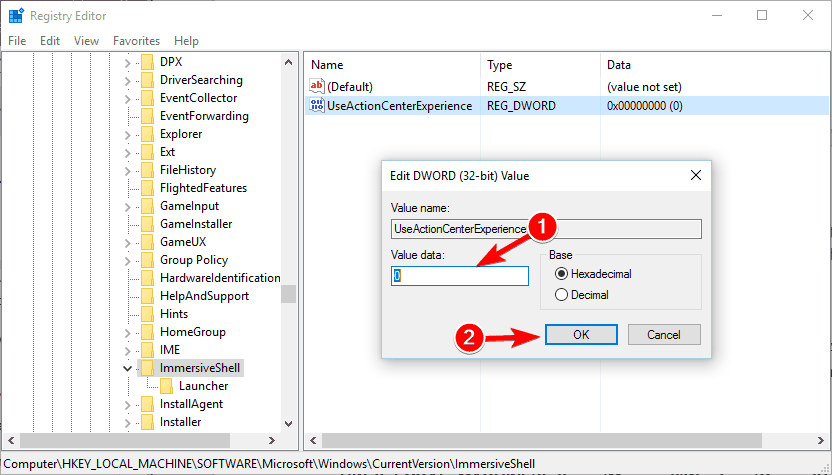
Task: Click the FlightedFeatures folder icon
Action: (x=148, y=188)
